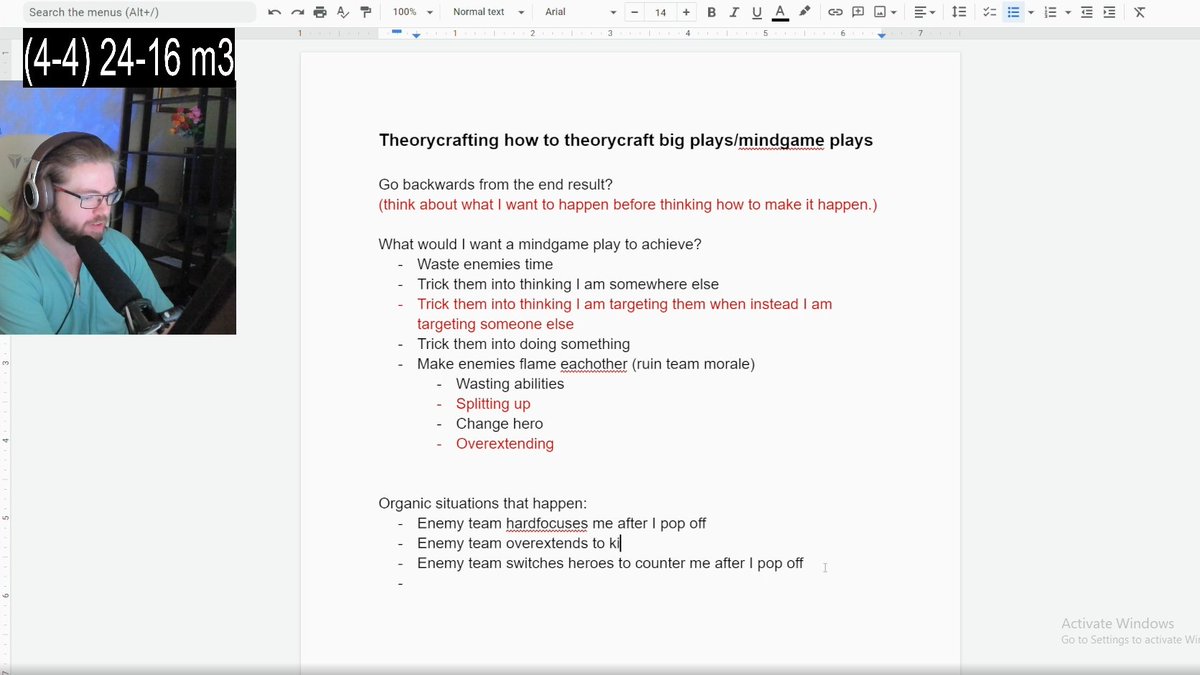Expand the numbered list style dropdown arrow

(1068, 12)
